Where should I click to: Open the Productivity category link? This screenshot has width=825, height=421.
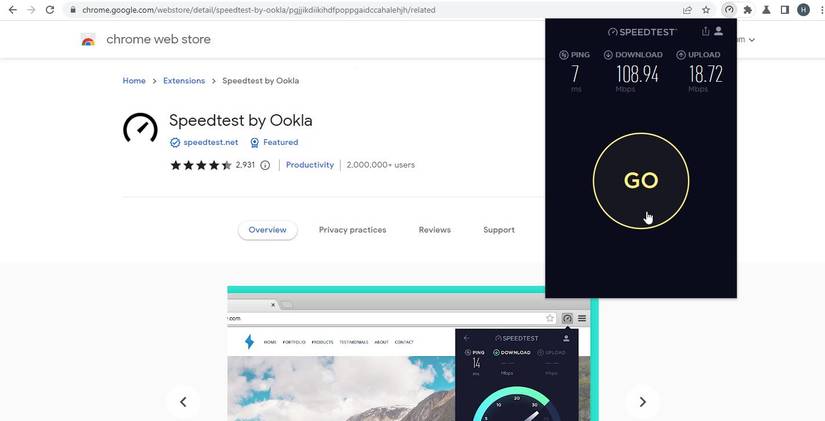tap(310, 165)
